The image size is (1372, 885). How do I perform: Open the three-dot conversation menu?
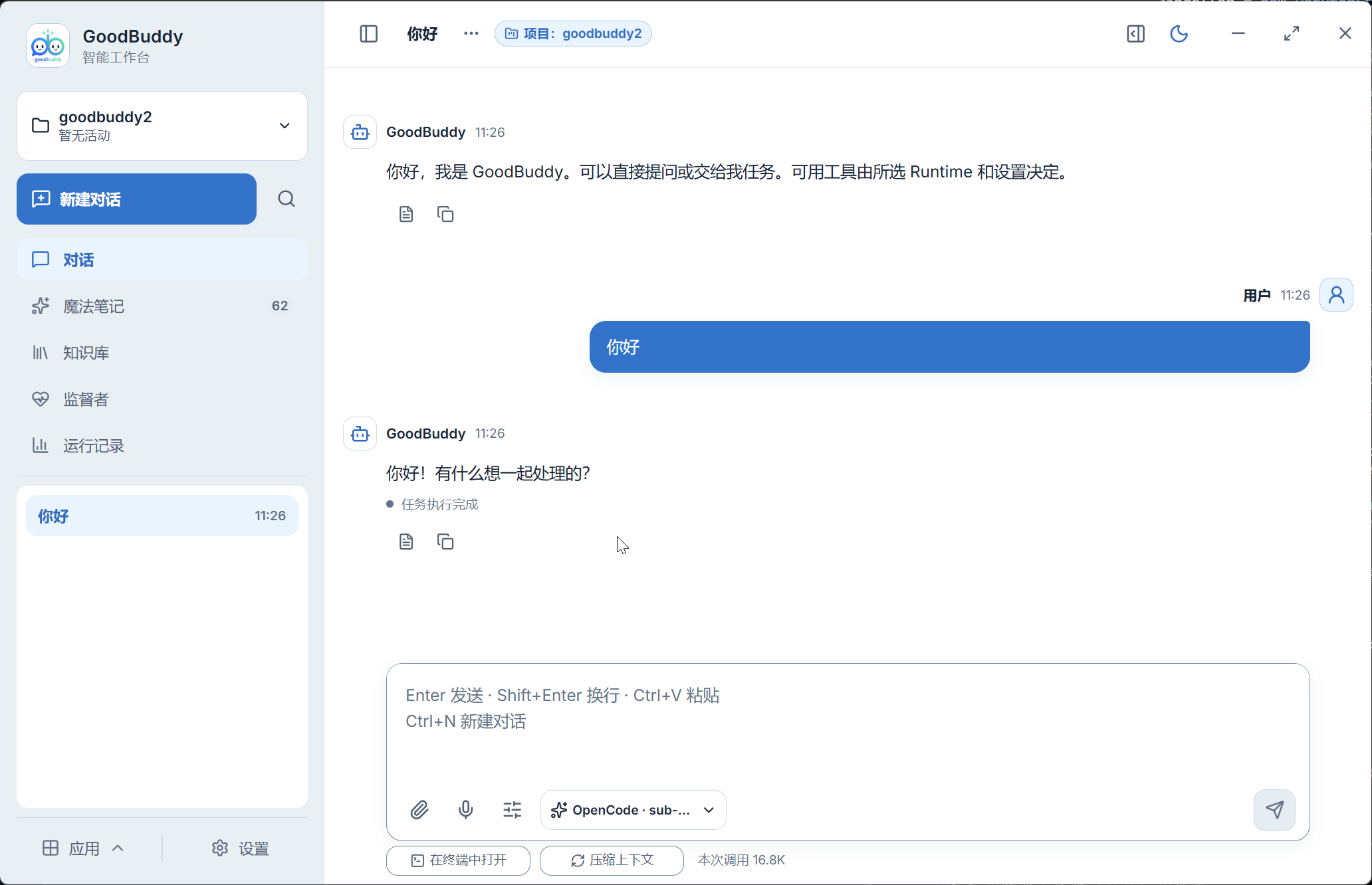click(x=471, y=34)
